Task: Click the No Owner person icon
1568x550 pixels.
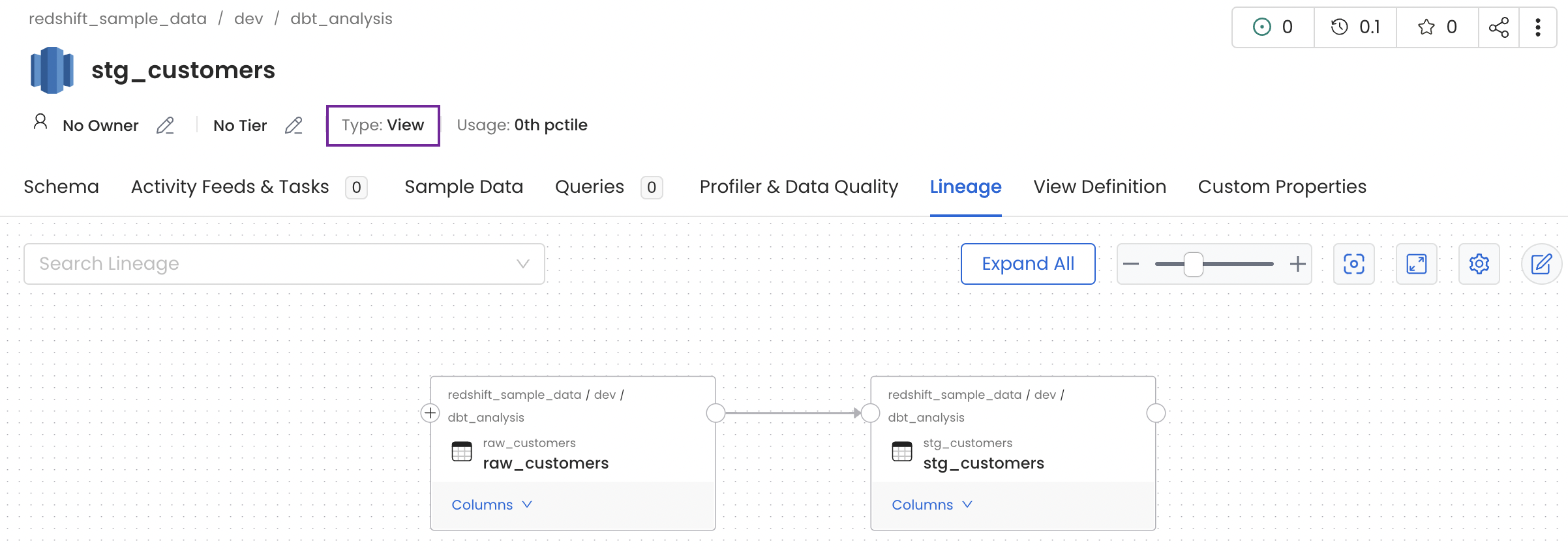Action: coord(40,122)
